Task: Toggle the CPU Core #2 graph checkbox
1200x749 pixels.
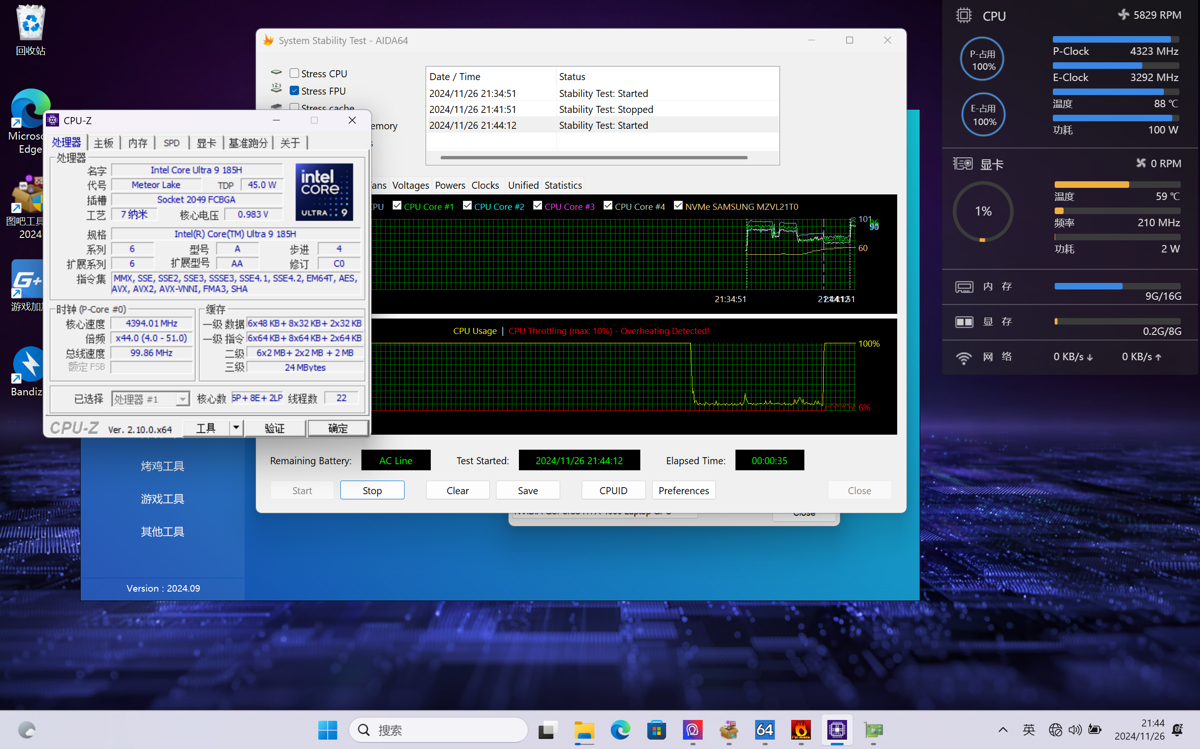Action: coord(467,206)
